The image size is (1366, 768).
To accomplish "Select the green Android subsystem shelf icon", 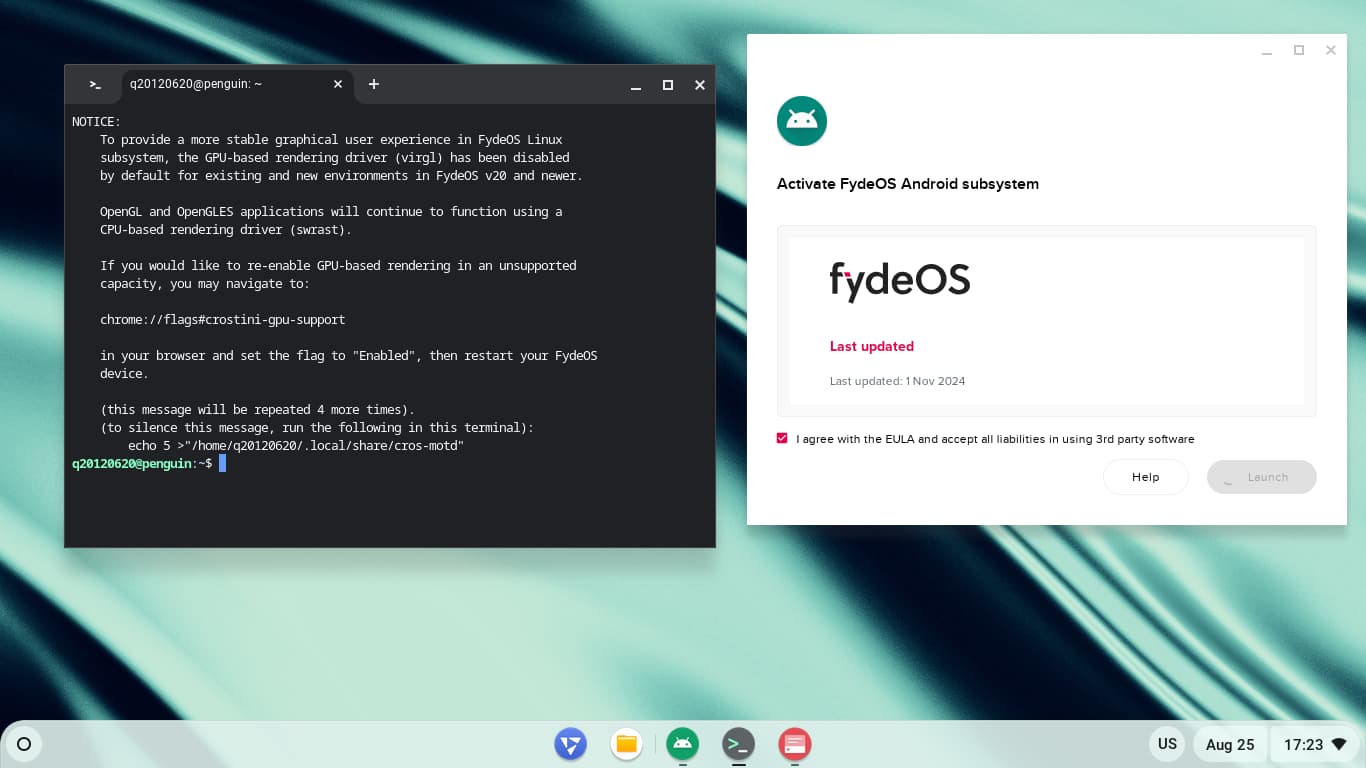I will (682, 744).
